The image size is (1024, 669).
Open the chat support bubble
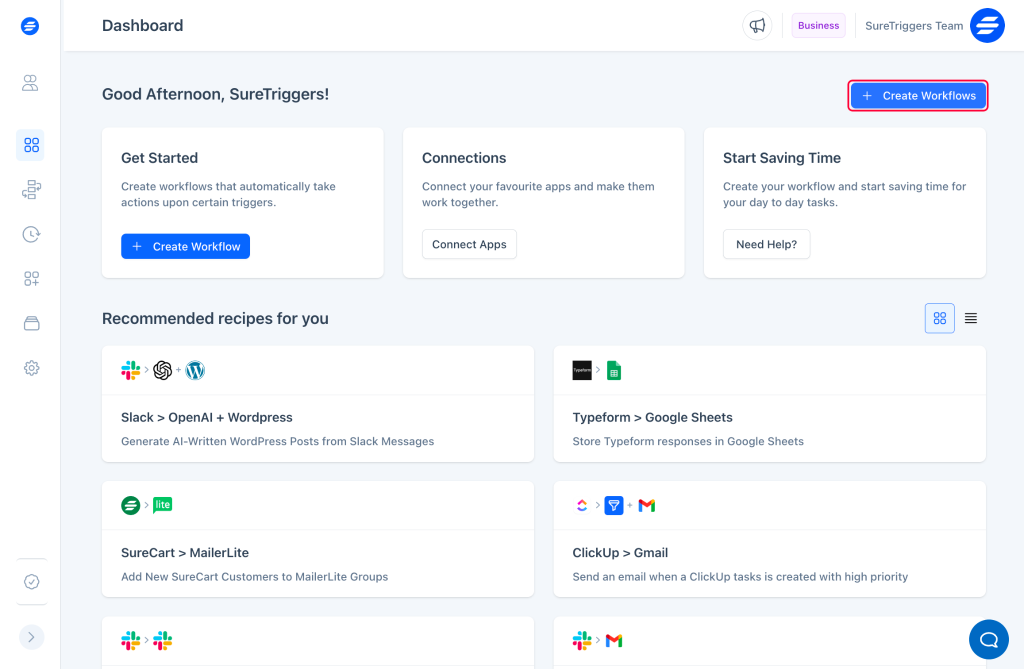coord(988,639)
